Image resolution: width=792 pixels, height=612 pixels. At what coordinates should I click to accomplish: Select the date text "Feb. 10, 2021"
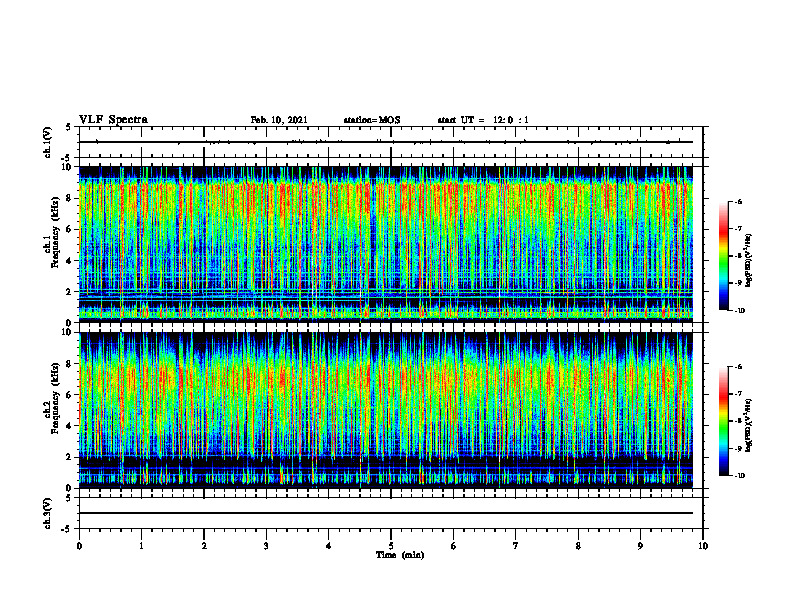coord(279,120)
